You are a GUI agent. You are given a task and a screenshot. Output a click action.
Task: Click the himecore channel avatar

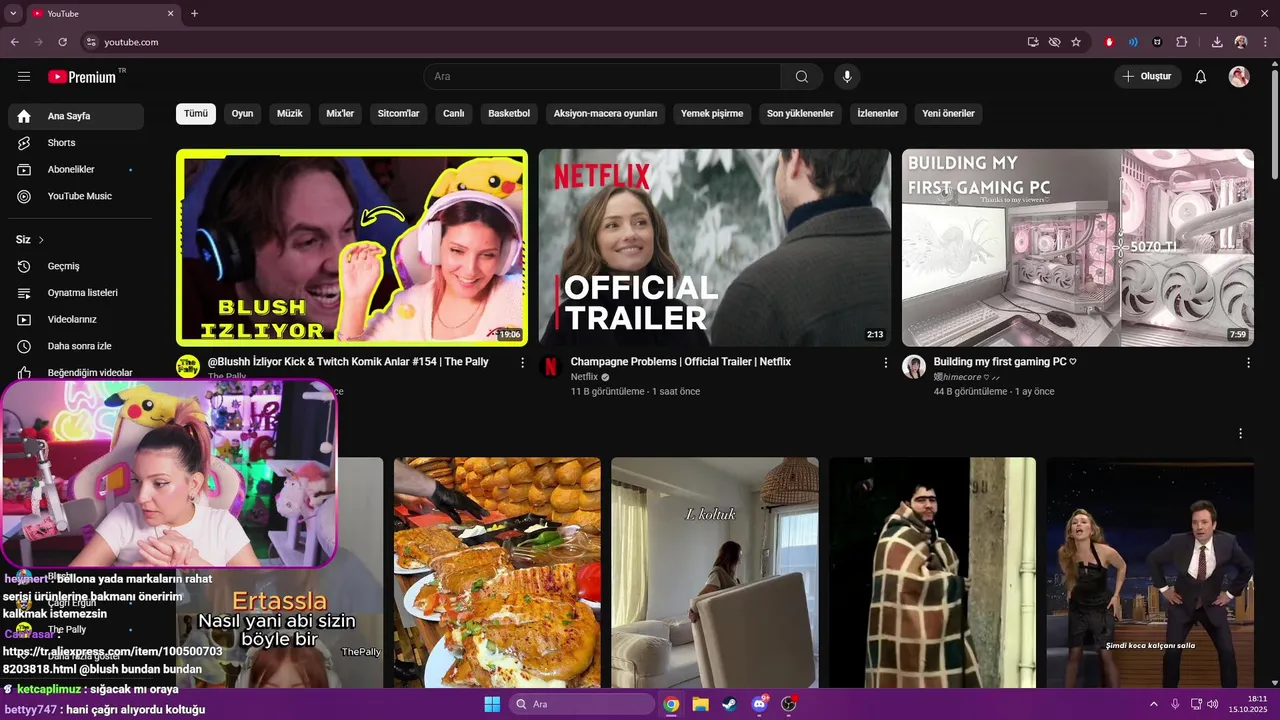pyautogui.click(x=914, y=367)
